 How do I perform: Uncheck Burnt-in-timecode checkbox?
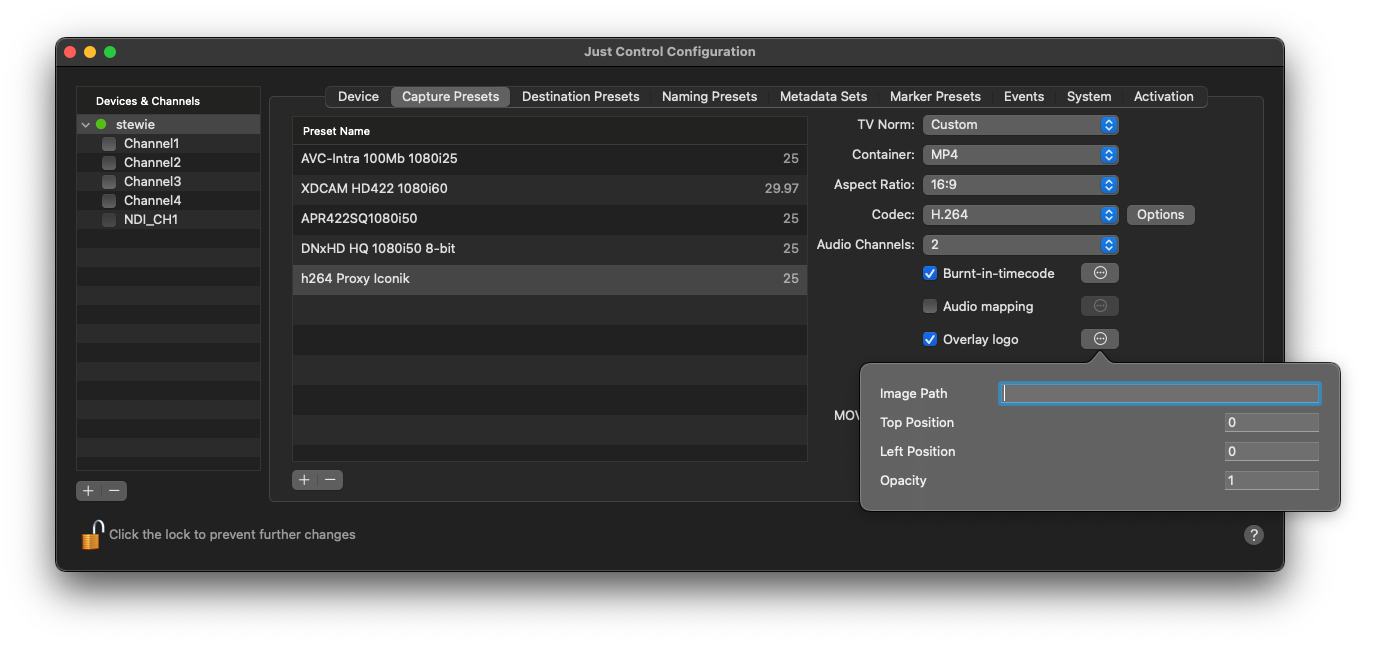[930, 273]
